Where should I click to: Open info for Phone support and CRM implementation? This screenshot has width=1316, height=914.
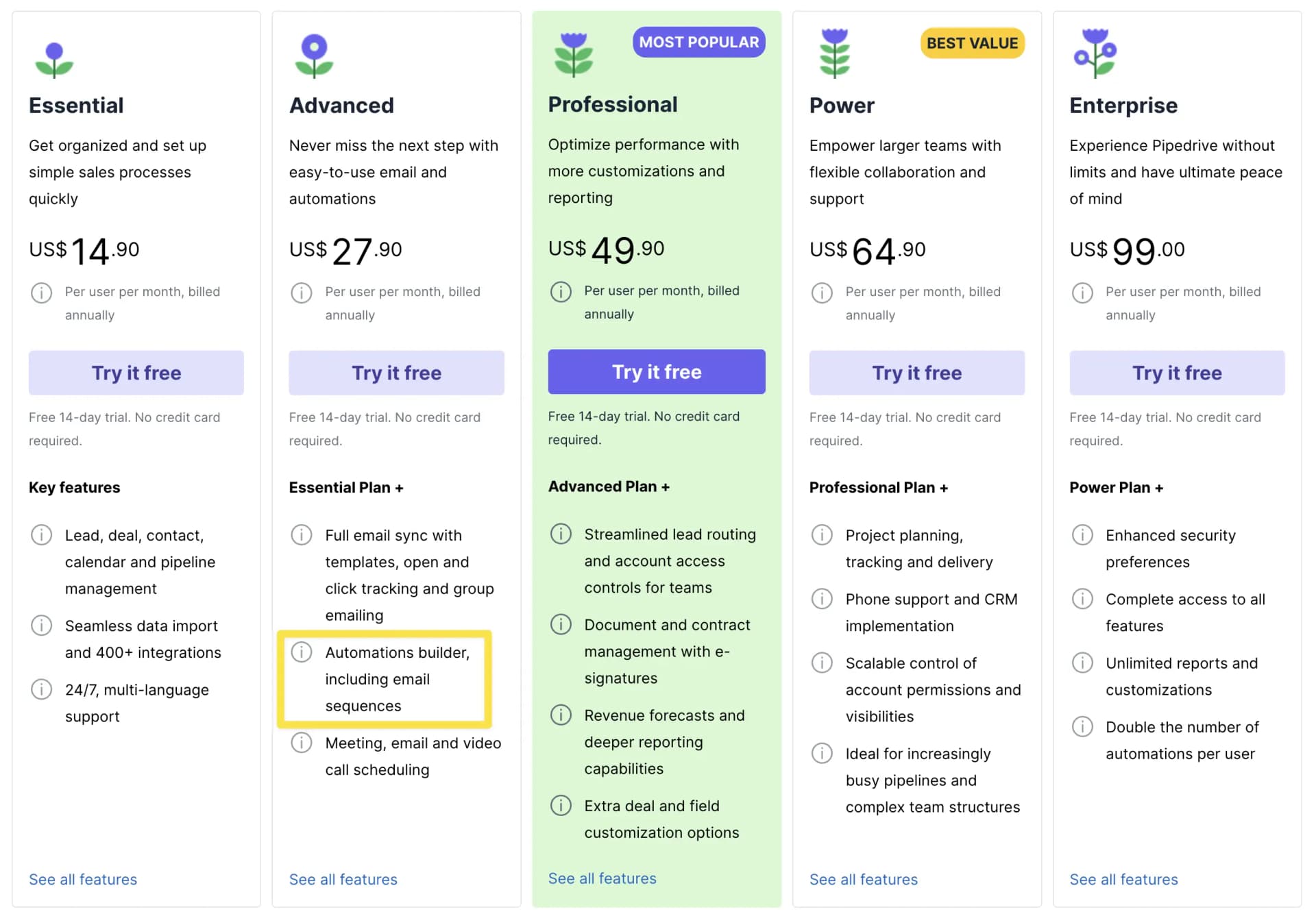click(x=822, y=598)
